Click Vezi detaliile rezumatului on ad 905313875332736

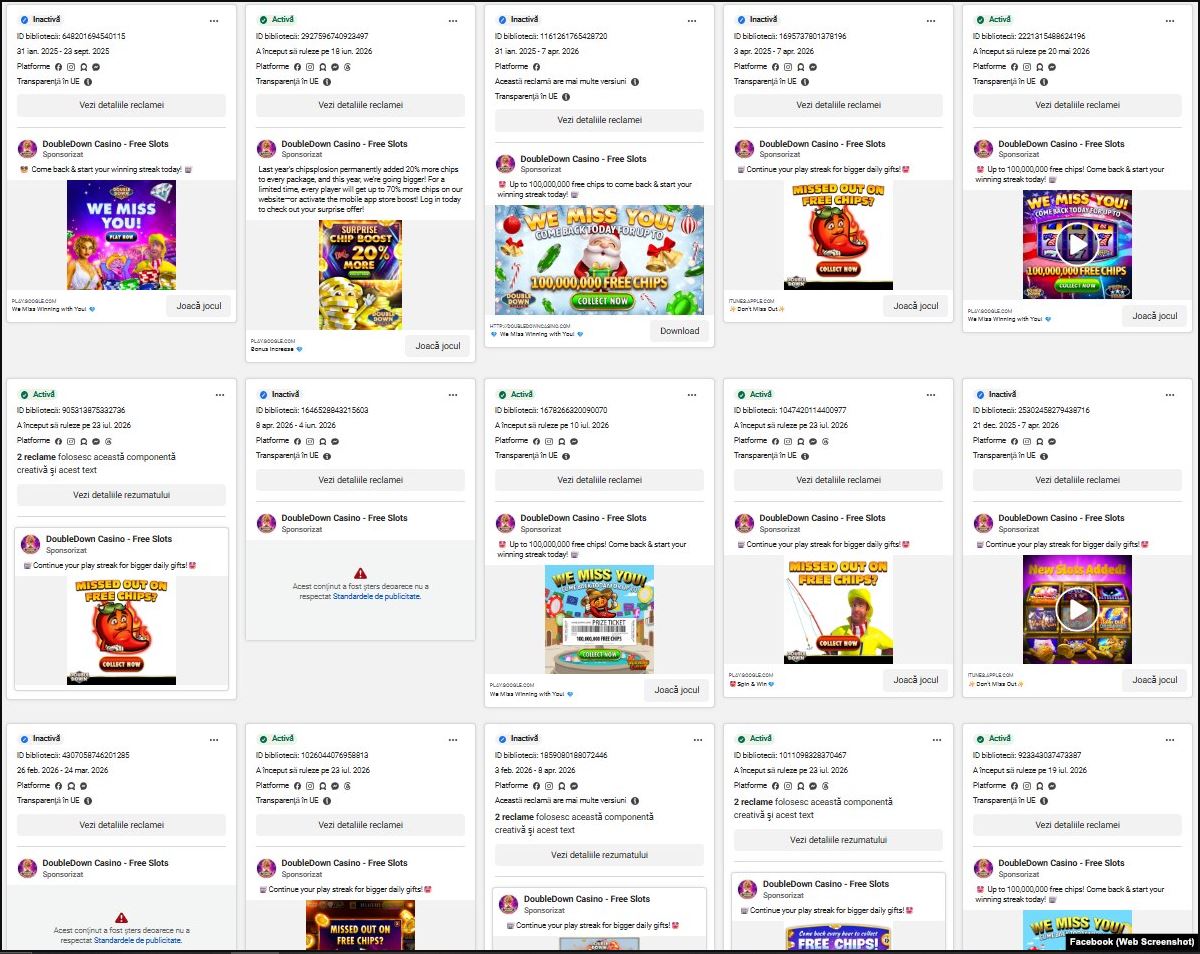[x=121, y=495]
